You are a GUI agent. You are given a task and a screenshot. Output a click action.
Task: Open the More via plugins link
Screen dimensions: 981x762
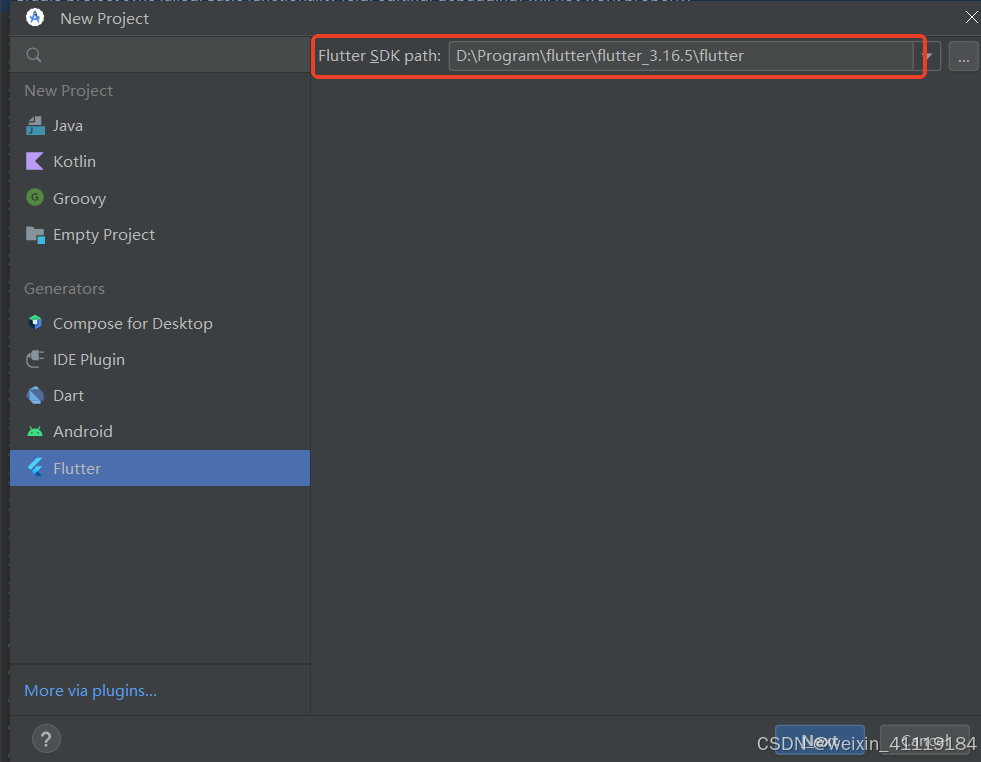click(x=90, y=691)
